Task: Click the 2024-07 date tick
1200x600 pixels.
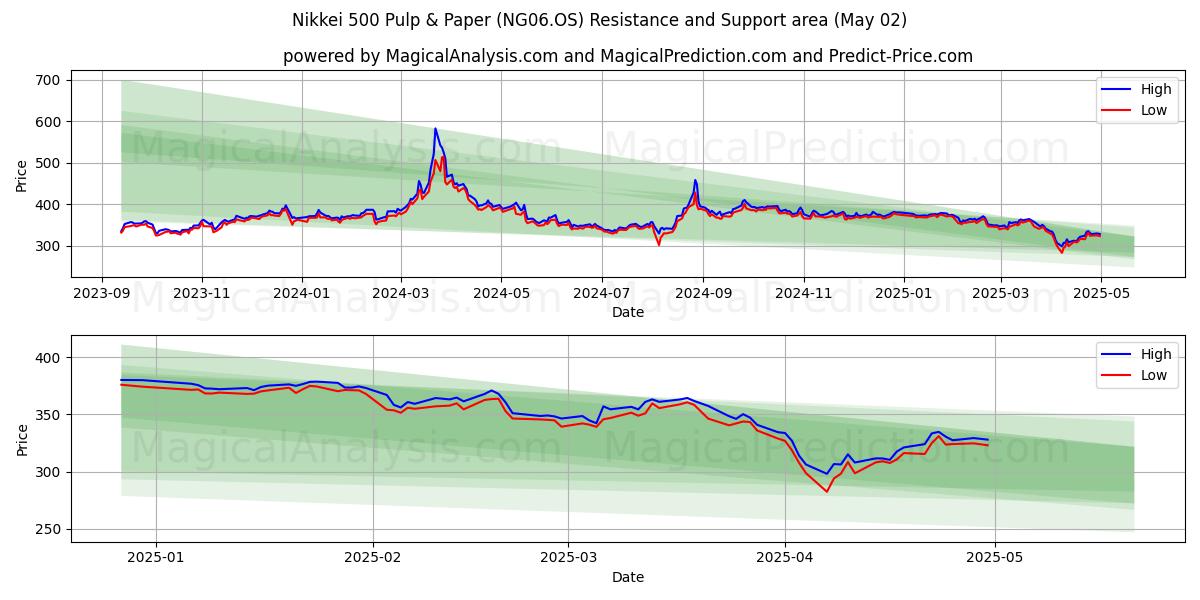Action: coord(601,293)
